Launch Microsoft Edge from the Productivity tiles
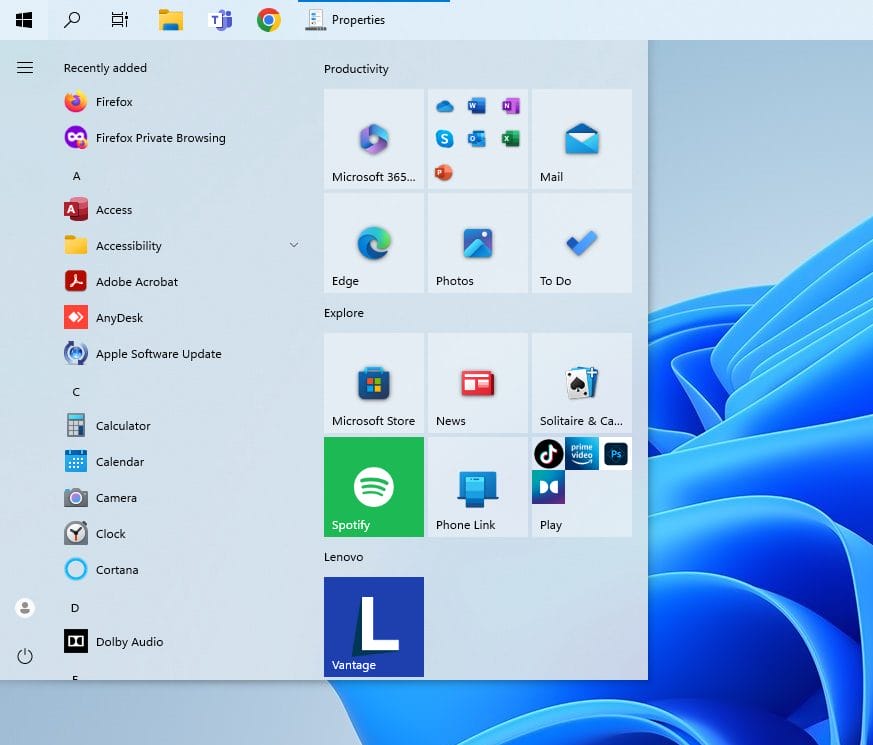873x745 pixels. coord(373,243)
